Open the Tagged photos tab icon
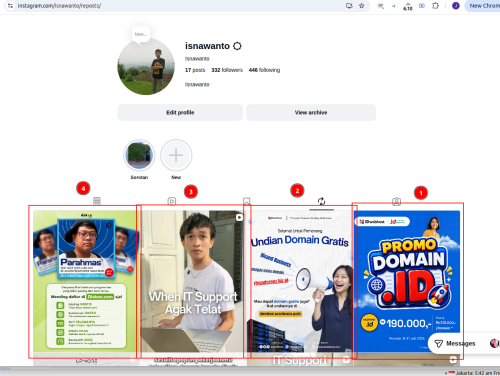Image resolution: width=500 pixels, height=376 pixels. coord(396,202)
